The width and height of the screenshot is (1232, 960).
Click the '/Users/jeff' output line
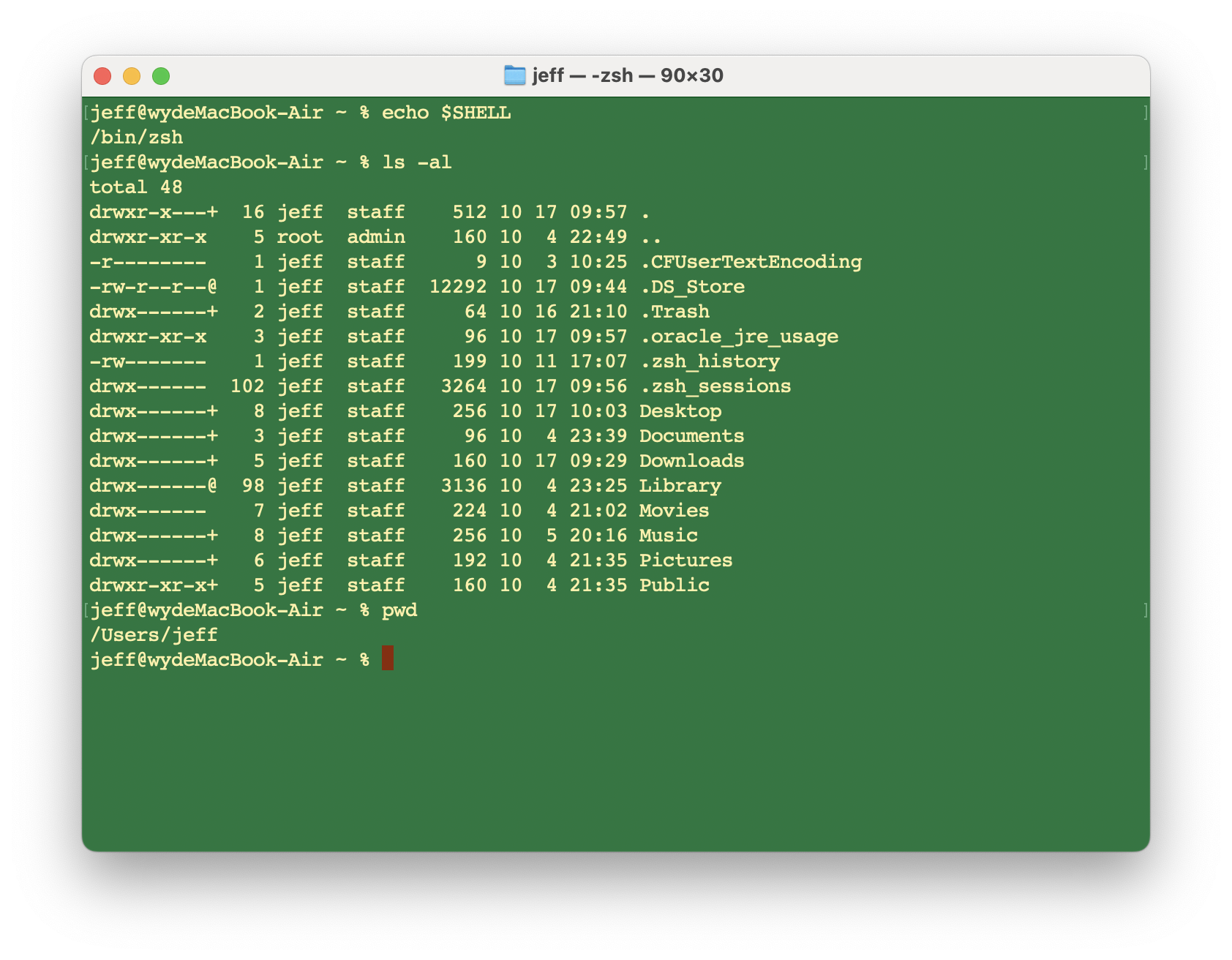154,635
